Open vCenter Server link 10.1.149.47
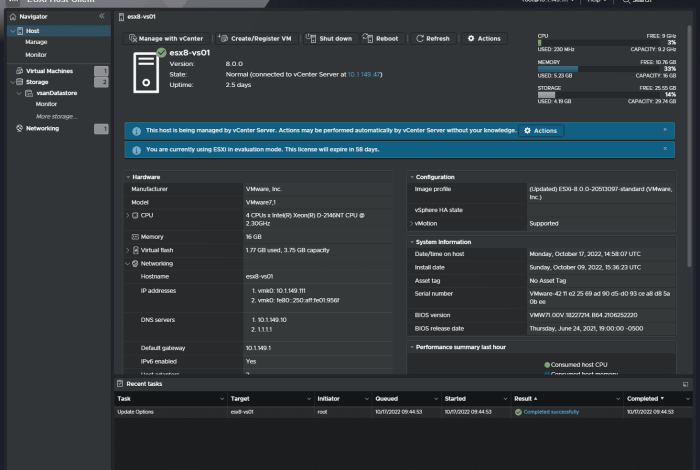 (364, 75)
